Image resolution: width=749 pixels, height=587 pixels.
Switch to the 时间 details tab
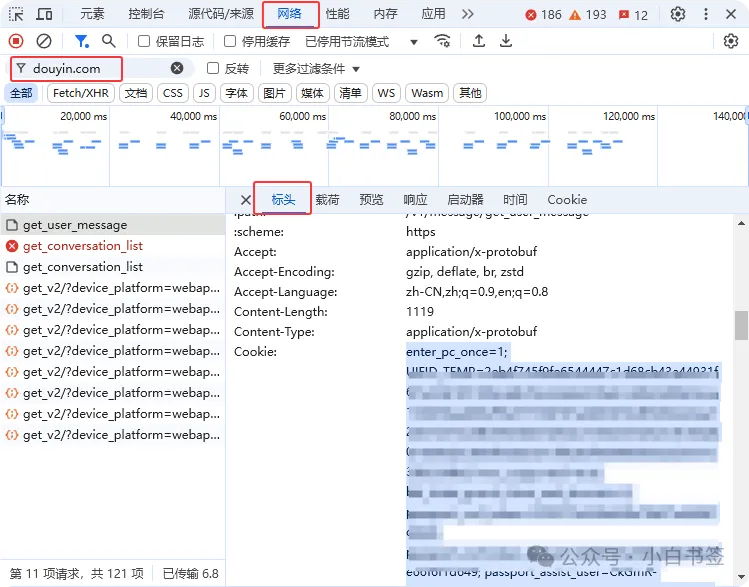point(515,200)
